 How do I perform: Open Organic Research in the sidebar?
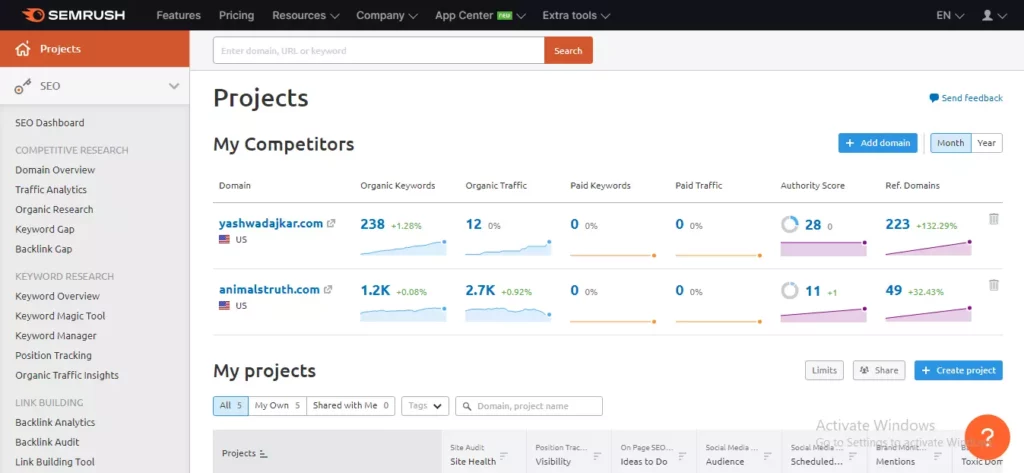click(x=54, y=209)
